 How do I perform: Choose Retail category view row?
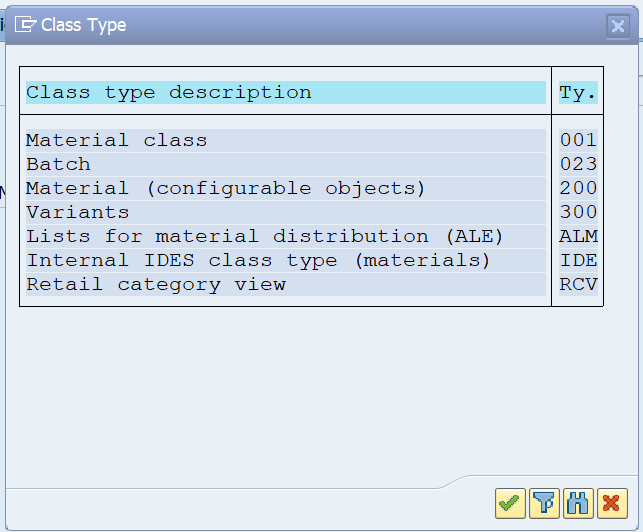point(286,284)
